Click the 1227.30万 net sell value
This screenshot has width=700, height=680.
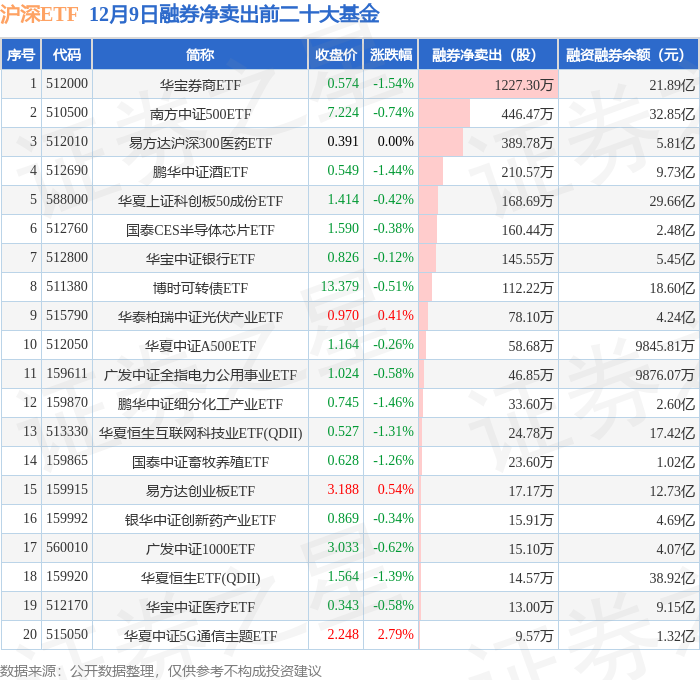524,85
